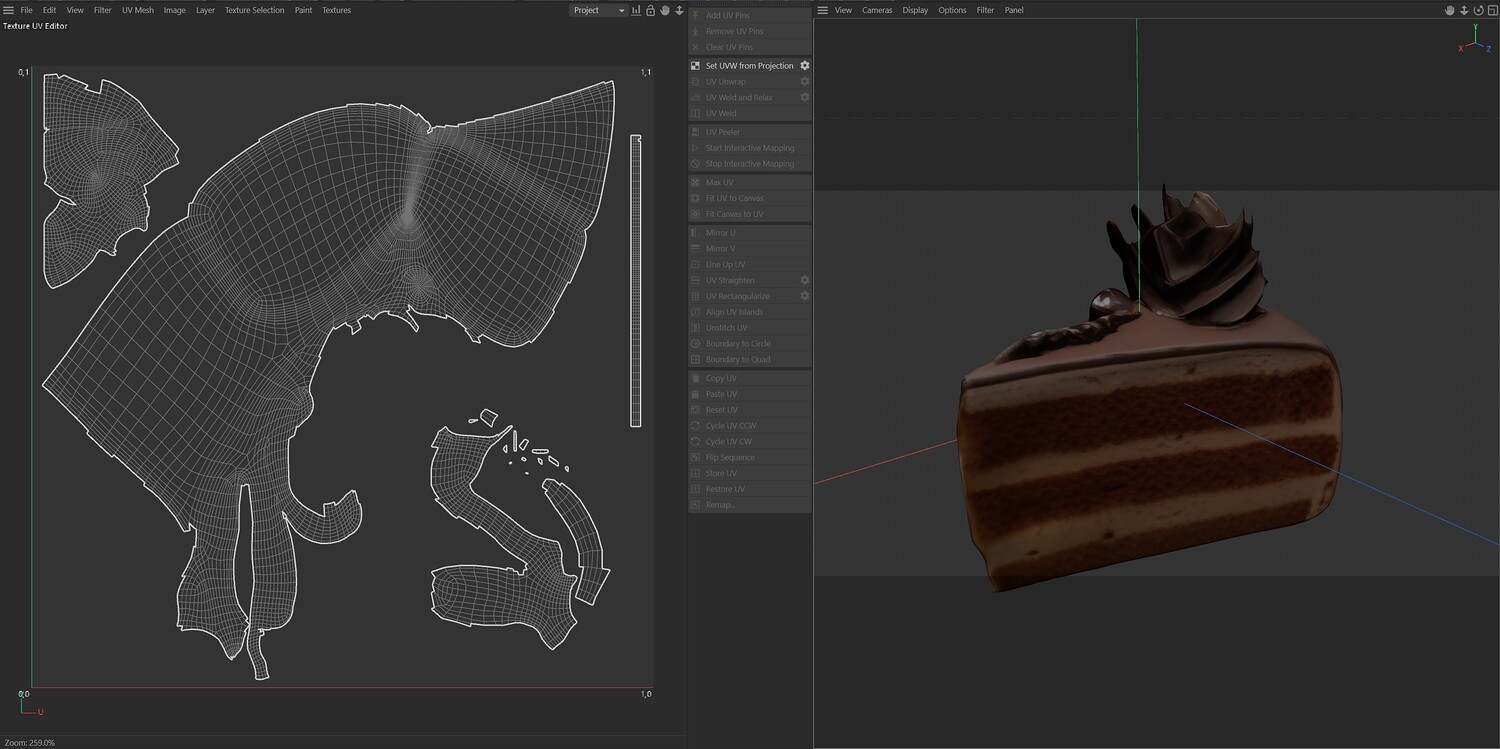The width and height of the screenshot is (1500, 749).
Task: Click the pan hand icon in the UV editor
Action: (x=665, y=10)
